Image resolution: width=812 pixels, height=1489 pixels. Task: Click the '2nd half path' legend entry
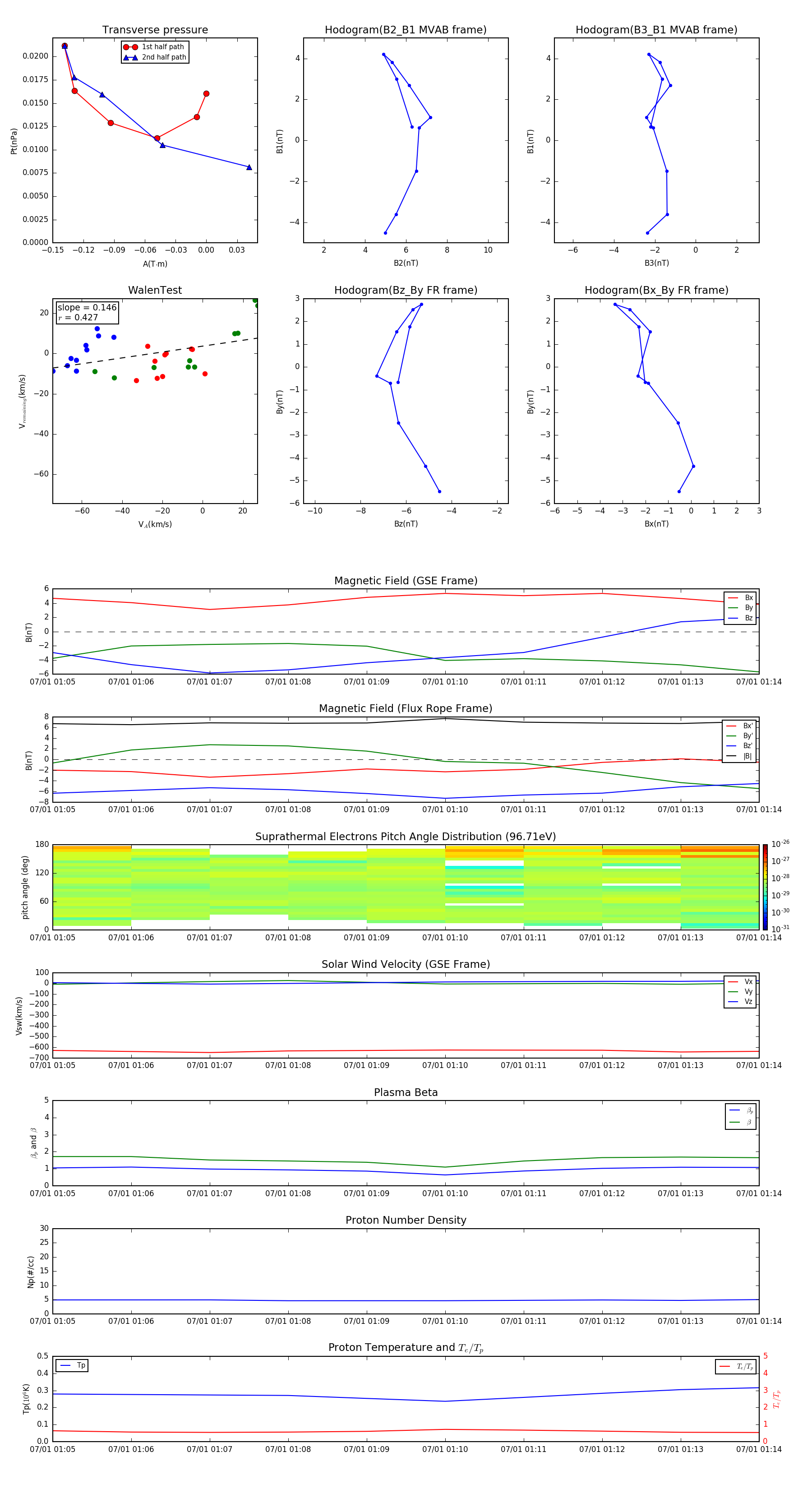tap(155, 57)
